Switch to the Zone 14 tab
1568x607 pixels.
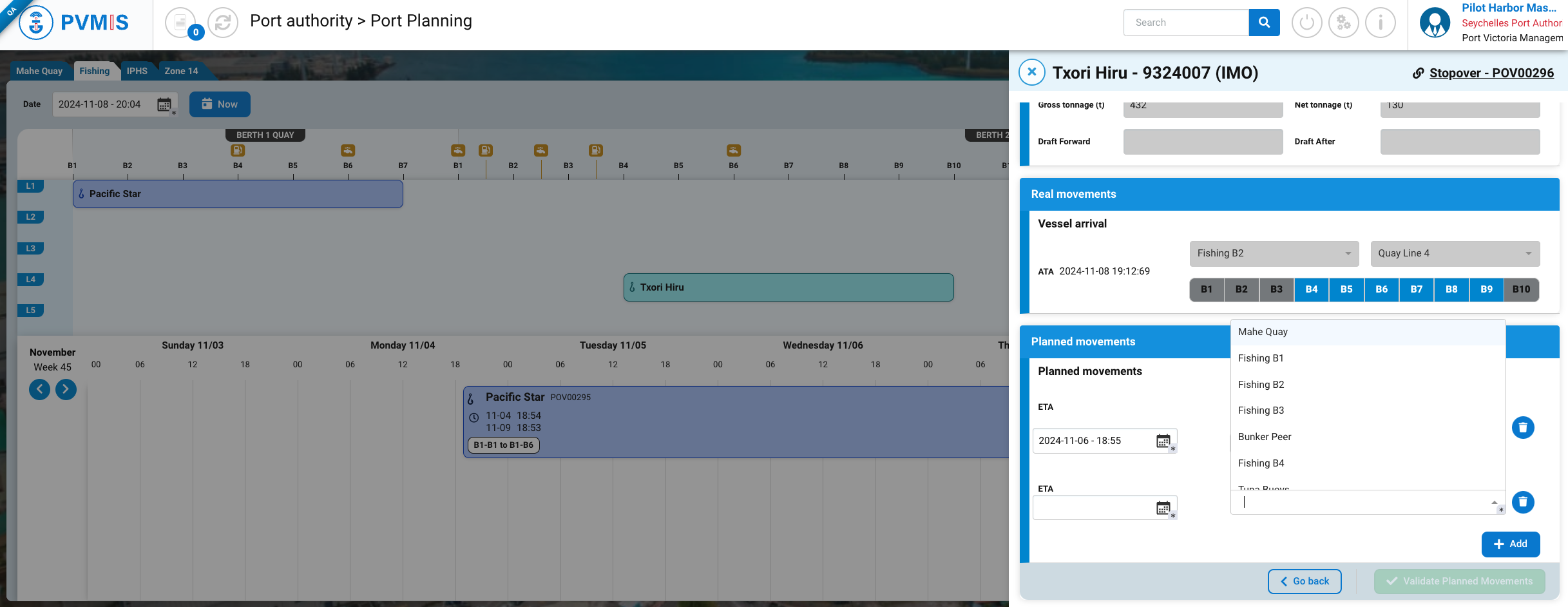pyautogui.click(x=181, y=71)
